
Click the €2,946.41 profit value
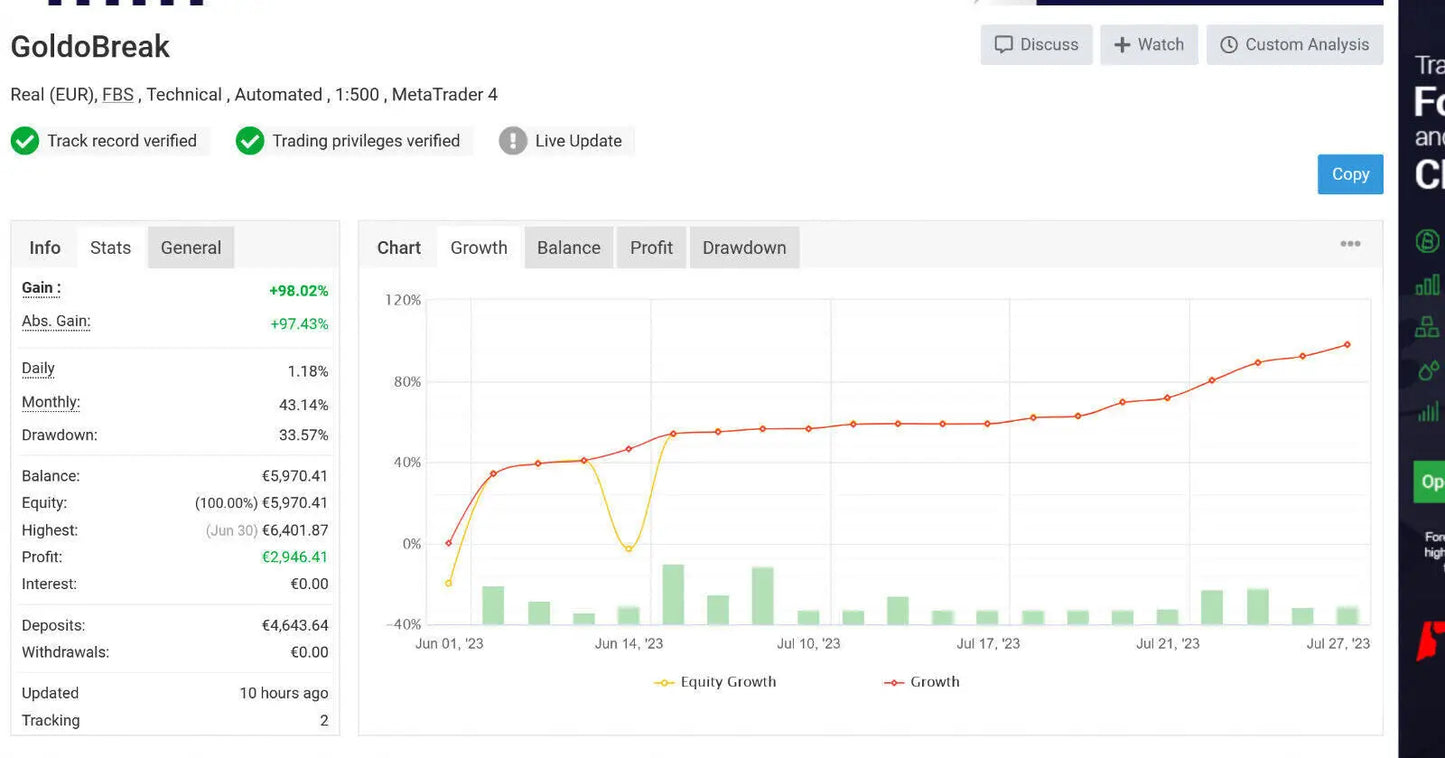click(x=295, y=558)
